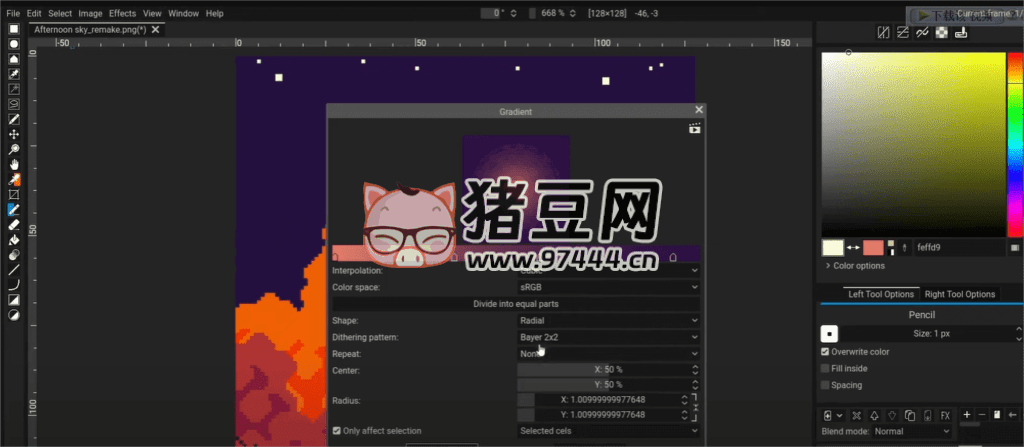The width and height of the screenshot is (1024, 447).
Task: Remove layer X icon
Action: [857, 416]
